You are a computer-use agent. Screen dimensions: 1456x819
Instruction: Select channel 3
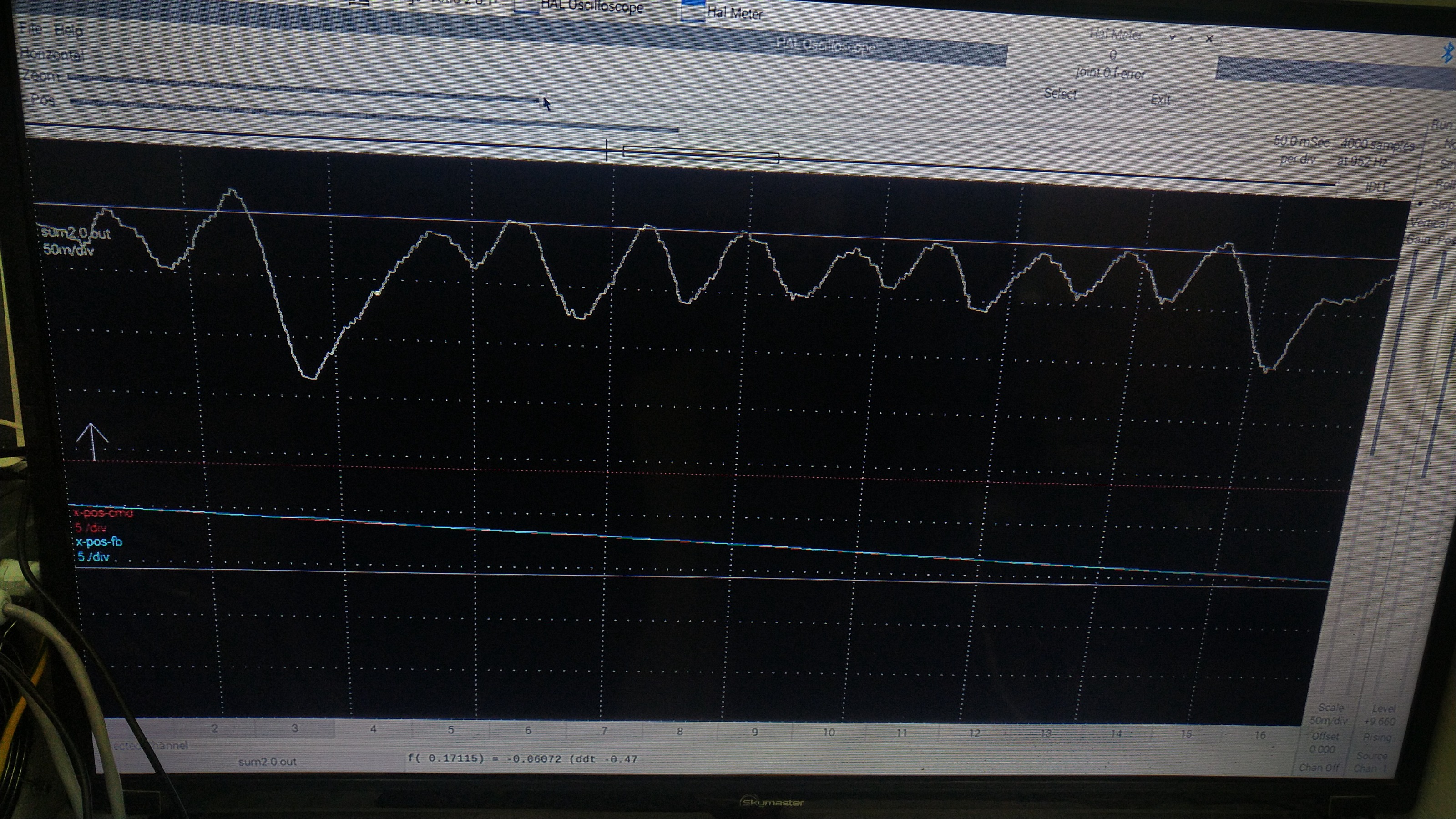[294, 728]
